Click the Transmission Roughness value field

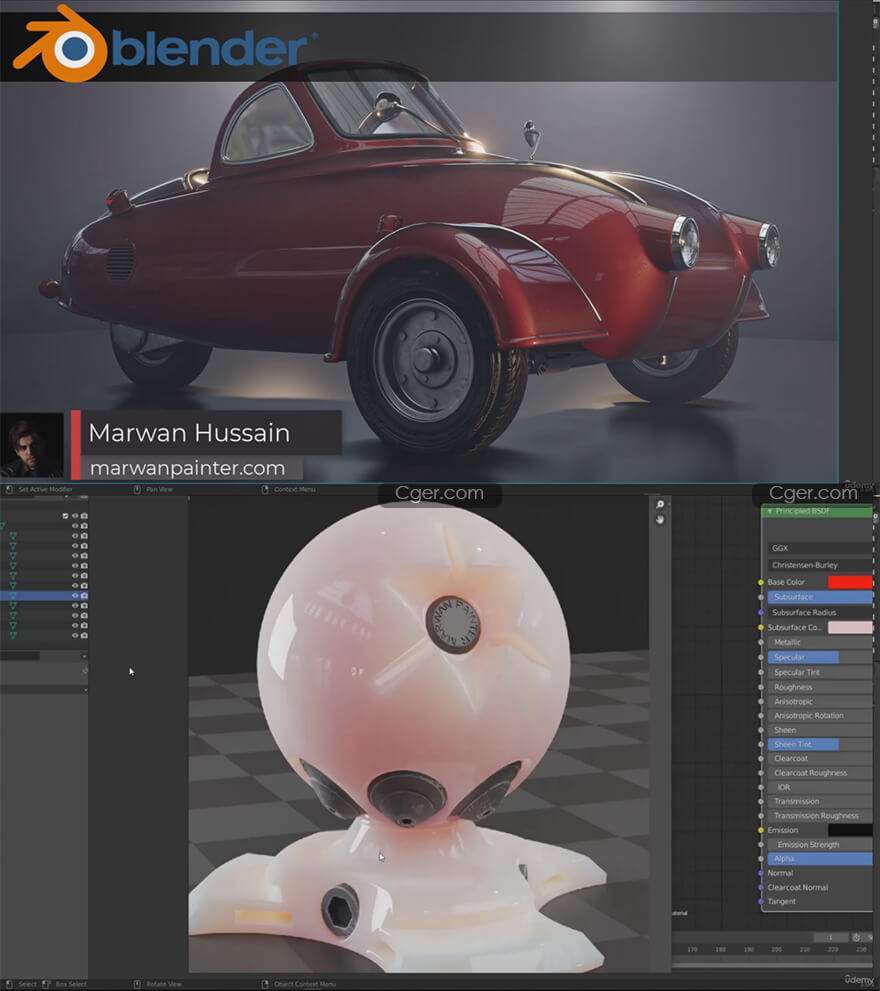(x=820, y=815)
